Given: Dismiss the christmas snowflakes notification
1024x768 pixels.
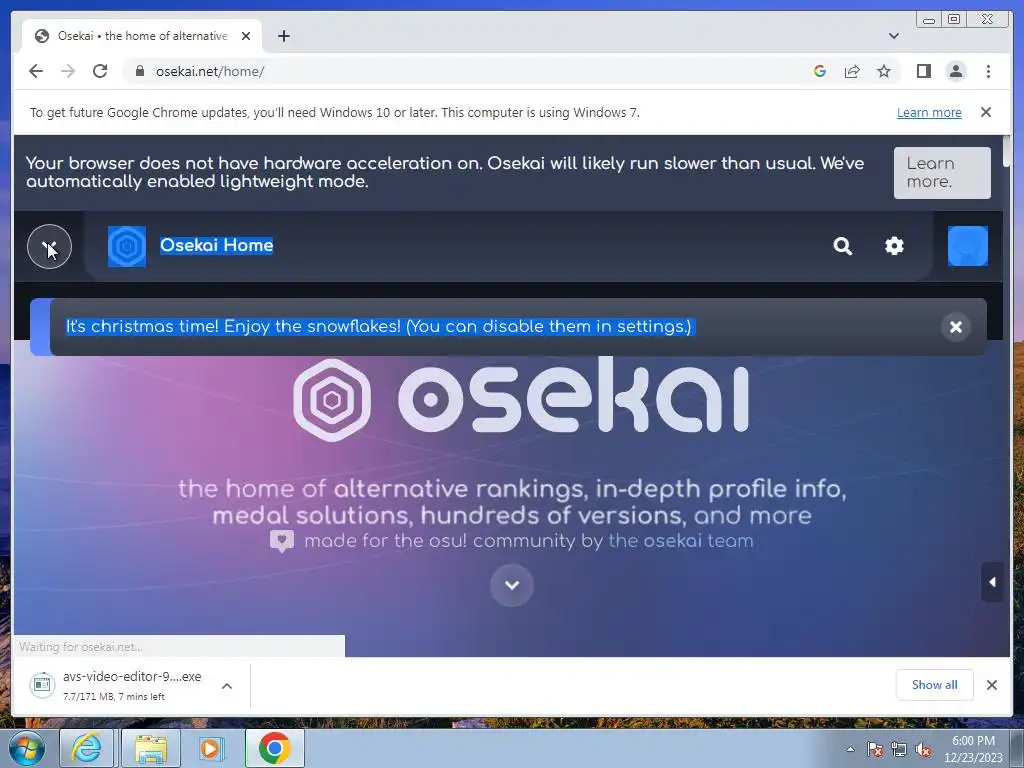Looking at the screenshot, I should [955, 327].
